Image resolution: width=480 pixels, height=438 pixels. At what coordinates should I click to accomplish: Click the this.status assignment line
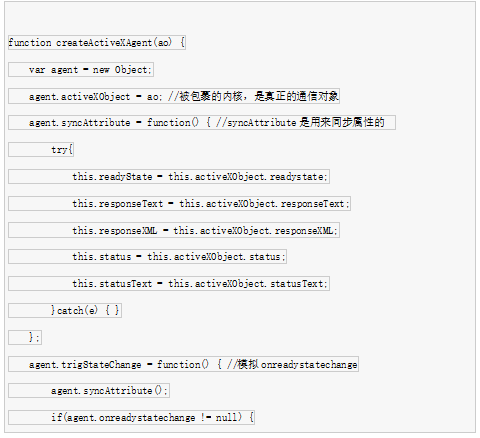(147, 257)
